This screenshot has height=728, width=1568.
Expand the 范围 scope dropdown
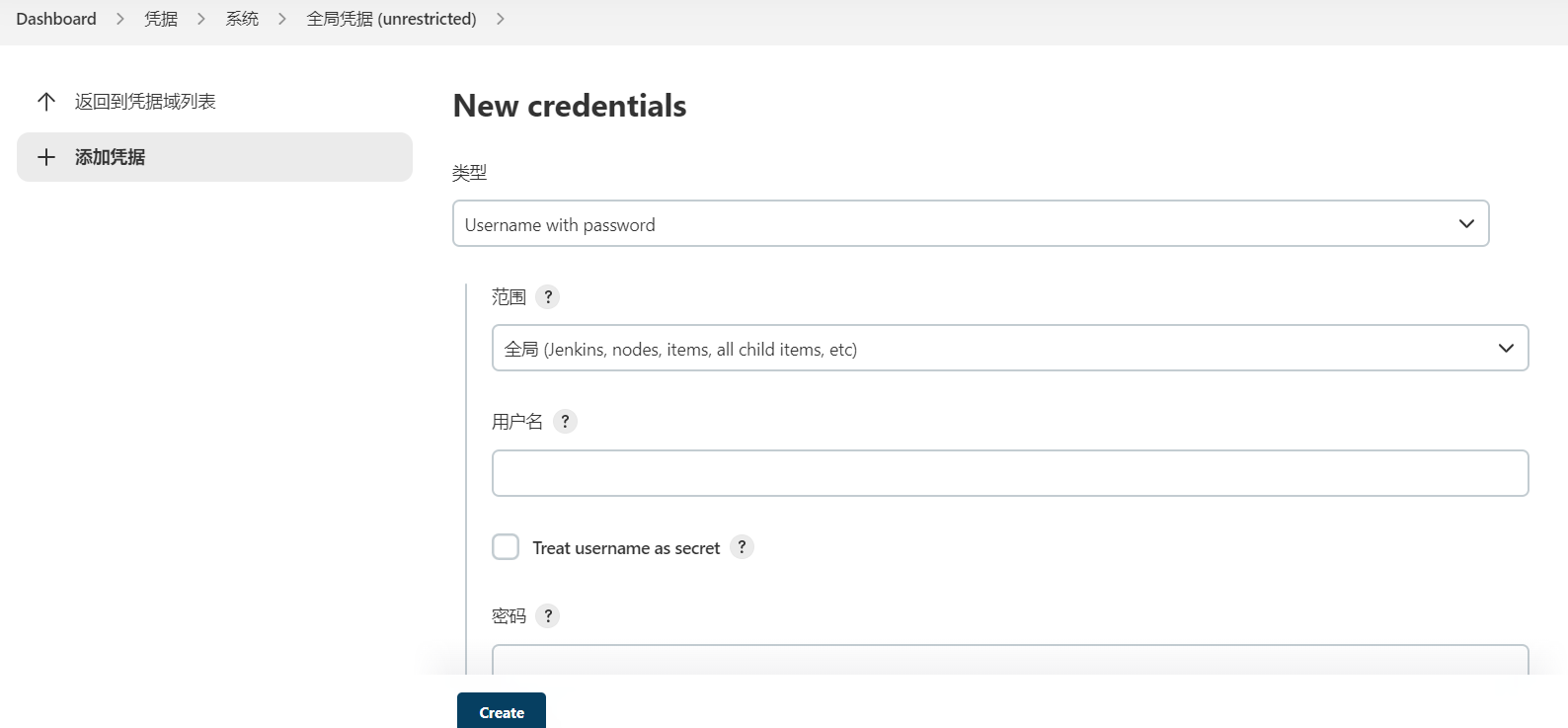(1009, 349)
